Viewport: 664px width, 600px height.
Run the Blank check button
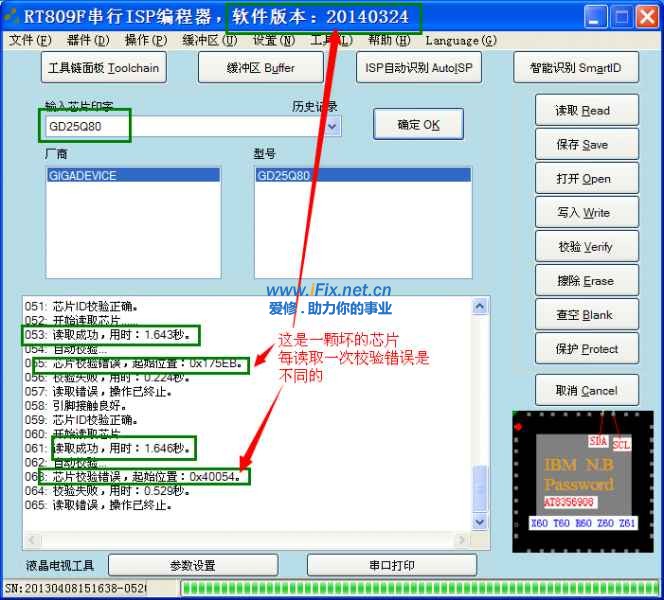(583, 315)
